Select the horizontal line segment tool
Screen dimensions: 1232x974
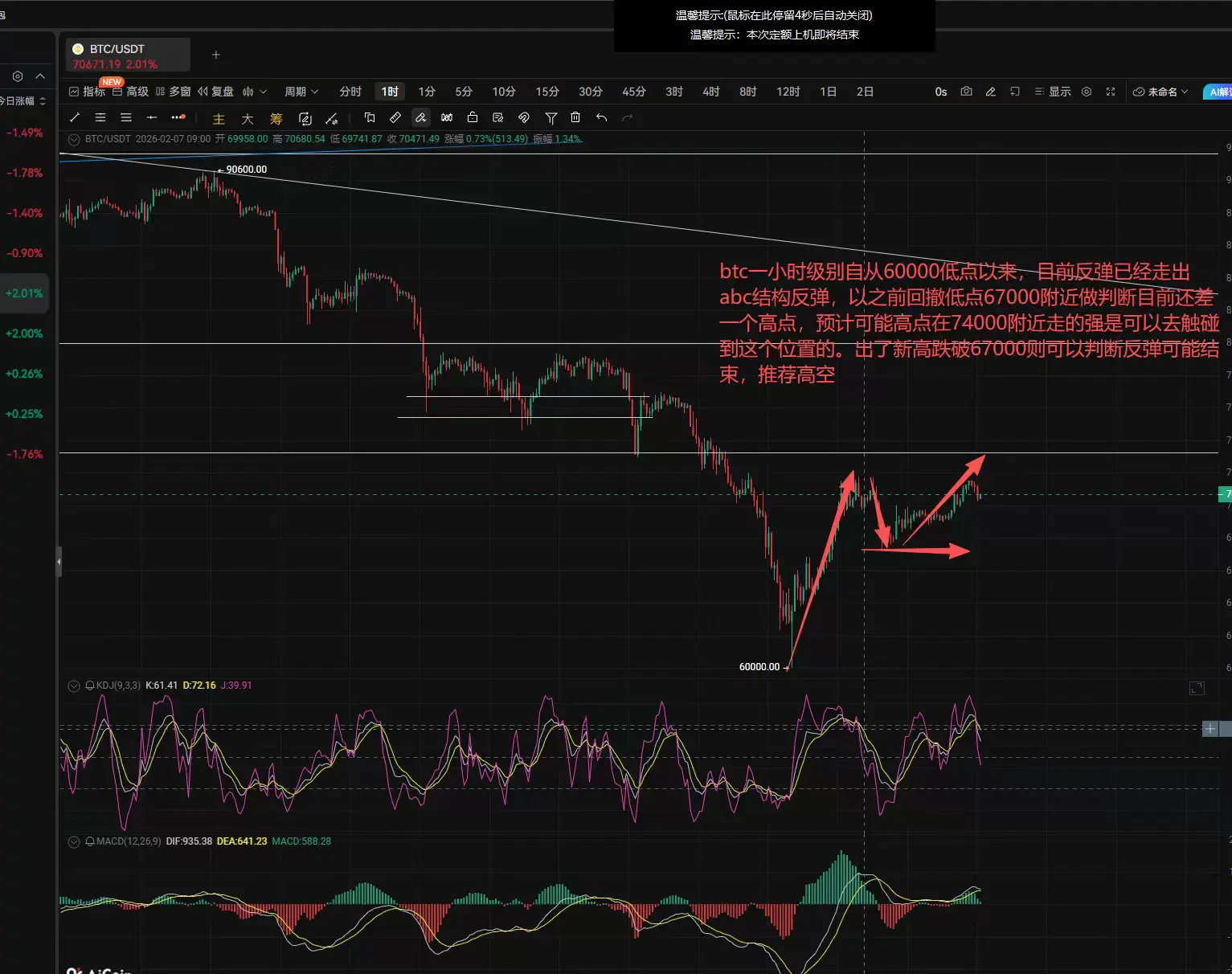(x=152, y=117)
